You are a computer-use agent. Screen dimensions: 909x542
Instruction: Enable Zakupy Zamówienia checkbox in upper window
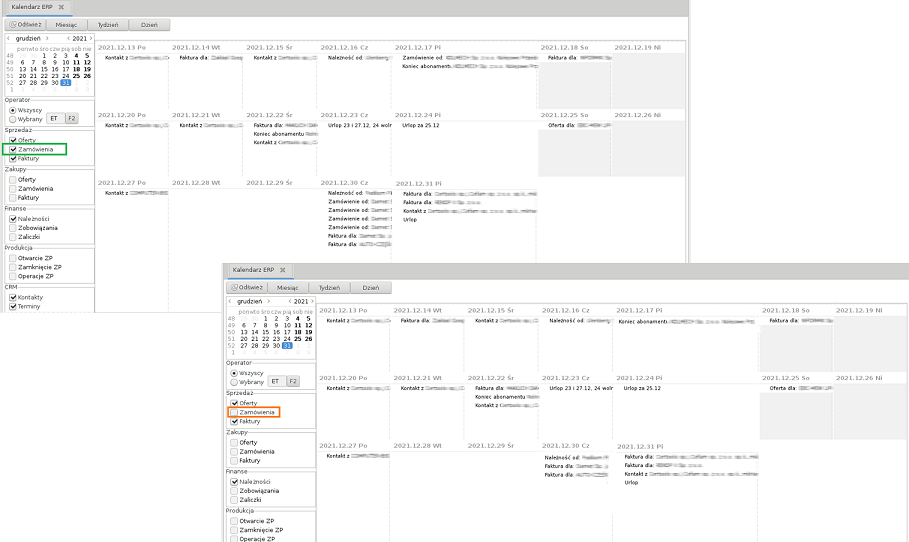(x=13, y=189)
